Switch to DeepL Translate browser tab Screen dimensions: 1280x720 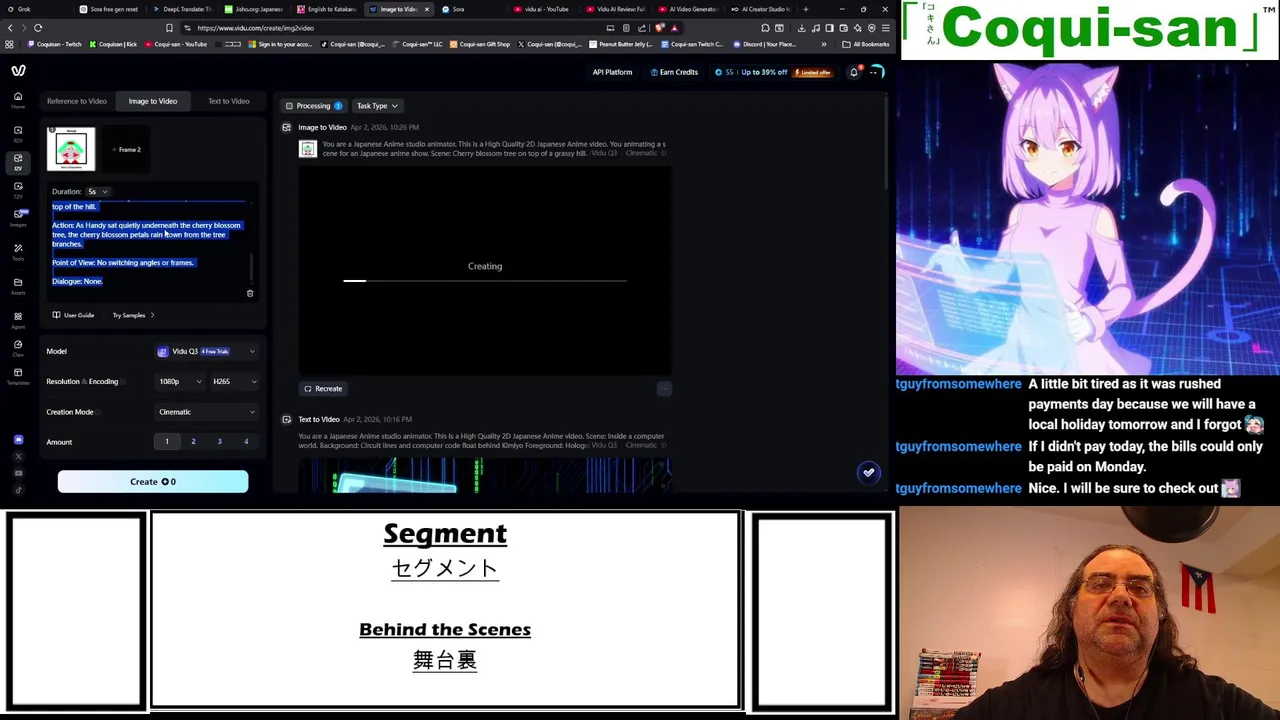pos(180,9)
